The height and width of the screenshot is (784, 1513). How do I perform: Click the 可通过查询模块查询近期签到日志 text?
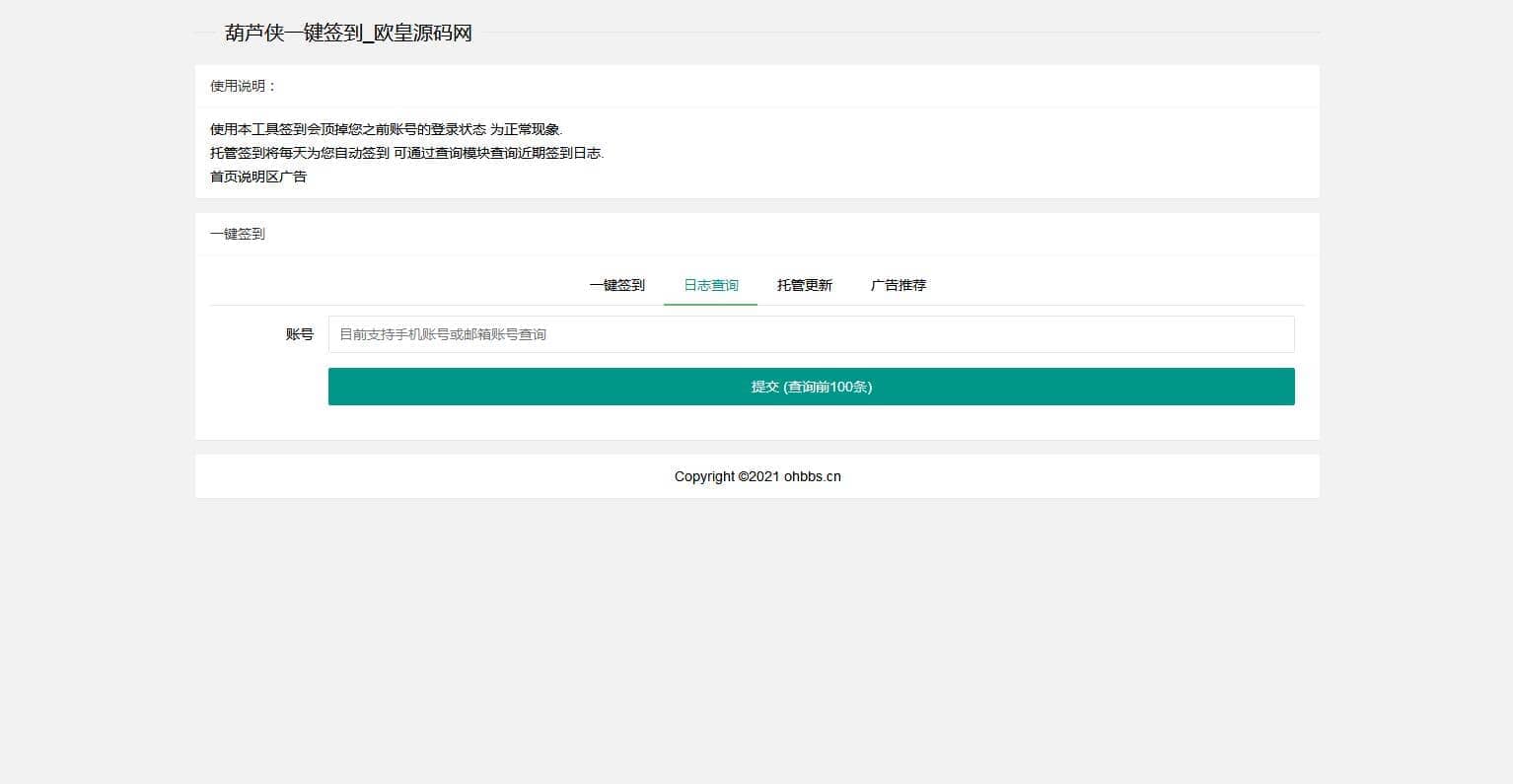point(498,153)
